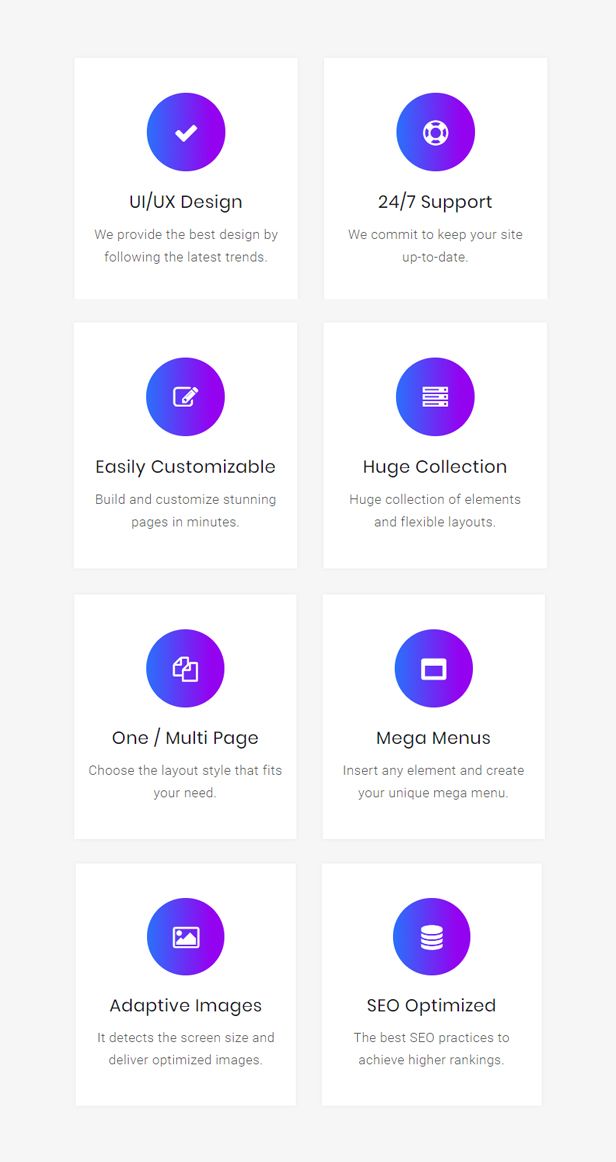Click the picture icon for Adaptive Images

(186, 937)
